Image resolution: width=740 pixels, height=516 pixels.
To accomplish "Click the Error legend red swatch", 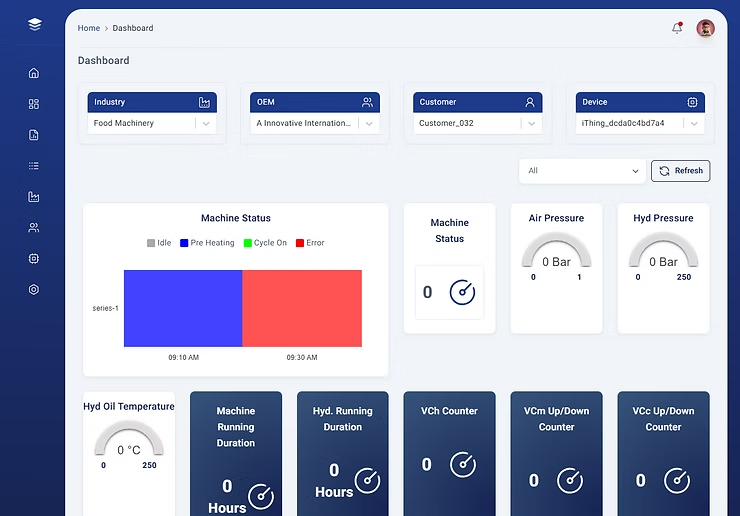I will pos(300,243).
